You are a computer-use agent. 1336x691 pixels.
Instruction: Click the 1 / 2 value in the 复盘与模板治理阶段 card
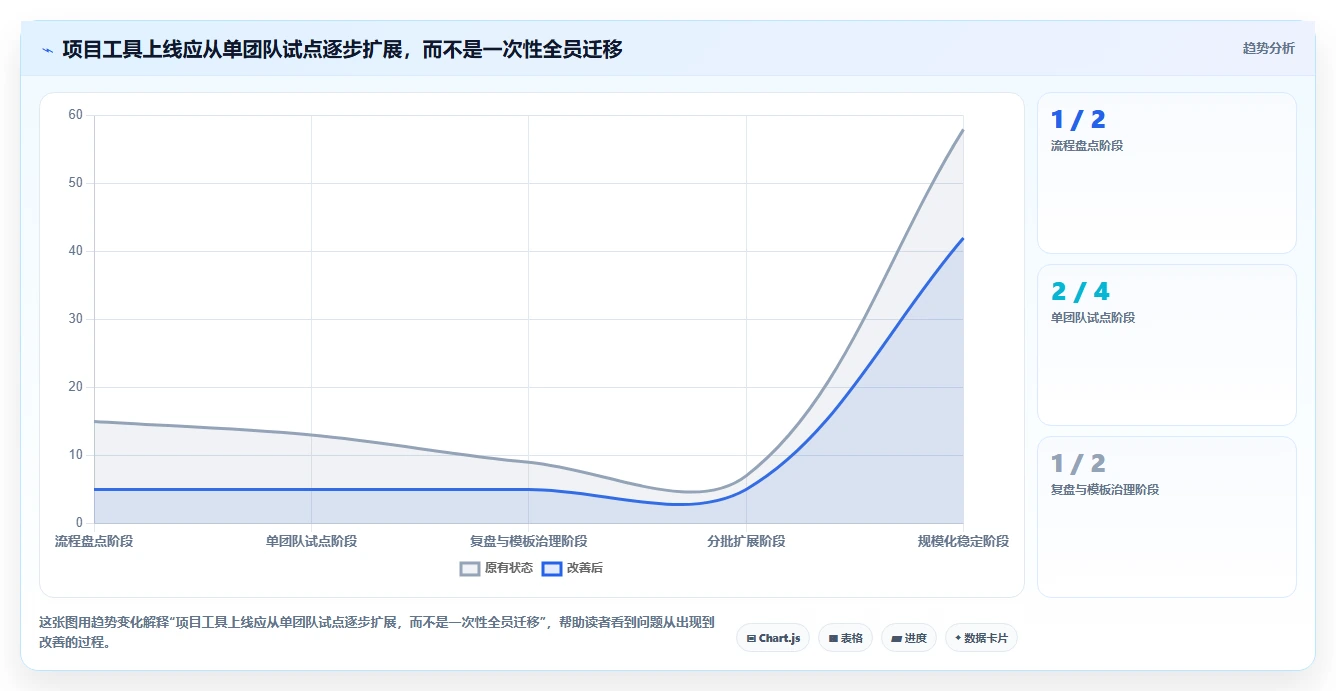click(1078, 464)
